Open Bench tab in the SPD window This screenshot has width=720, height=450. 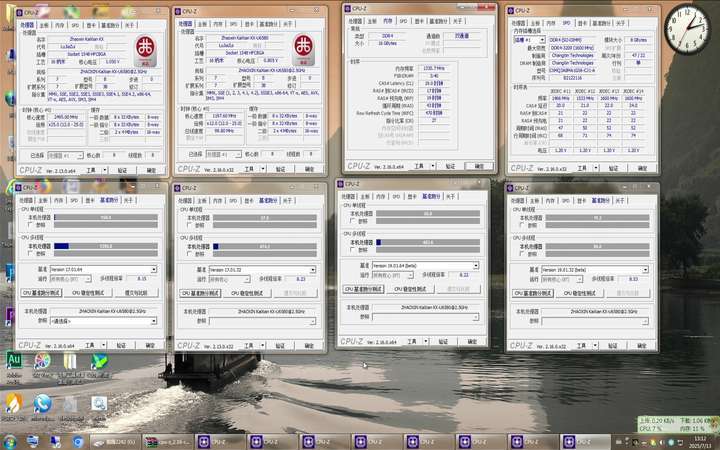pos(601,22)
